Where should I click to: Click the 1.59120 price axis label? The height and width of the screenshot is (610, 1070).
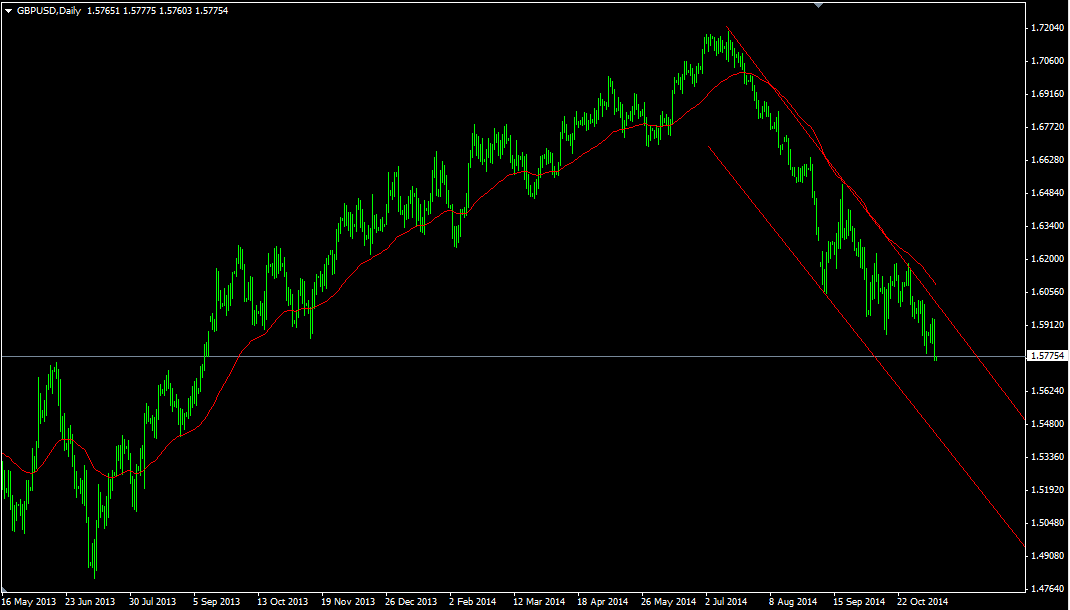pyautogui.click(x=1047, y=325)
